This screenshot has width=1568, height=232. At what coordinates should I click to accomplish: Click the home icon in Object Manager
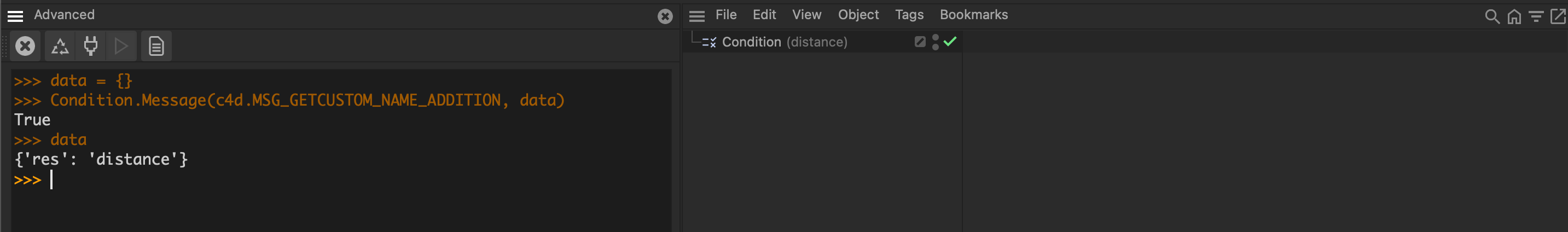point(1514,16)
